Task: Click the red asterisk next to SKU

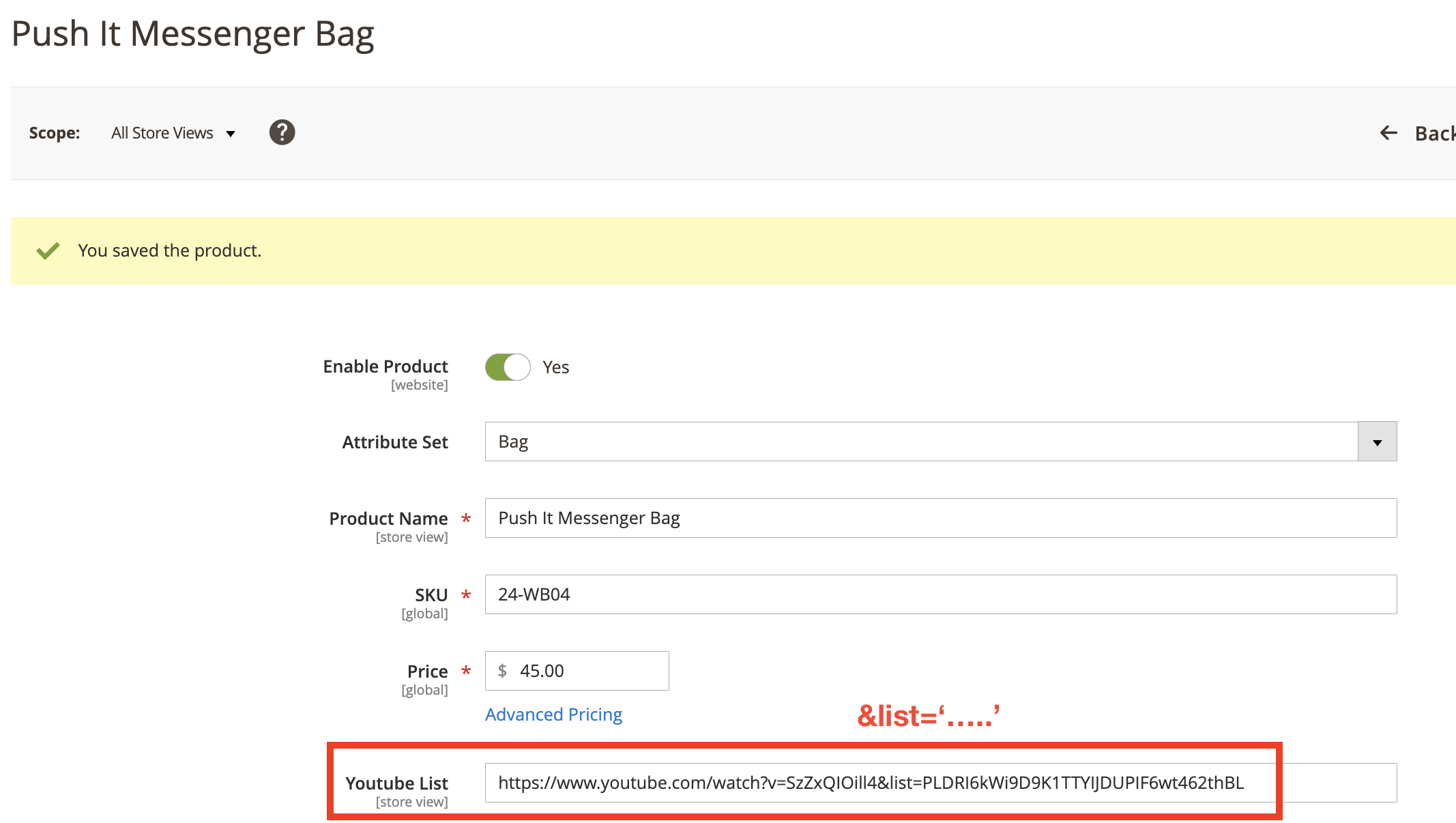Action: [465, 595]
